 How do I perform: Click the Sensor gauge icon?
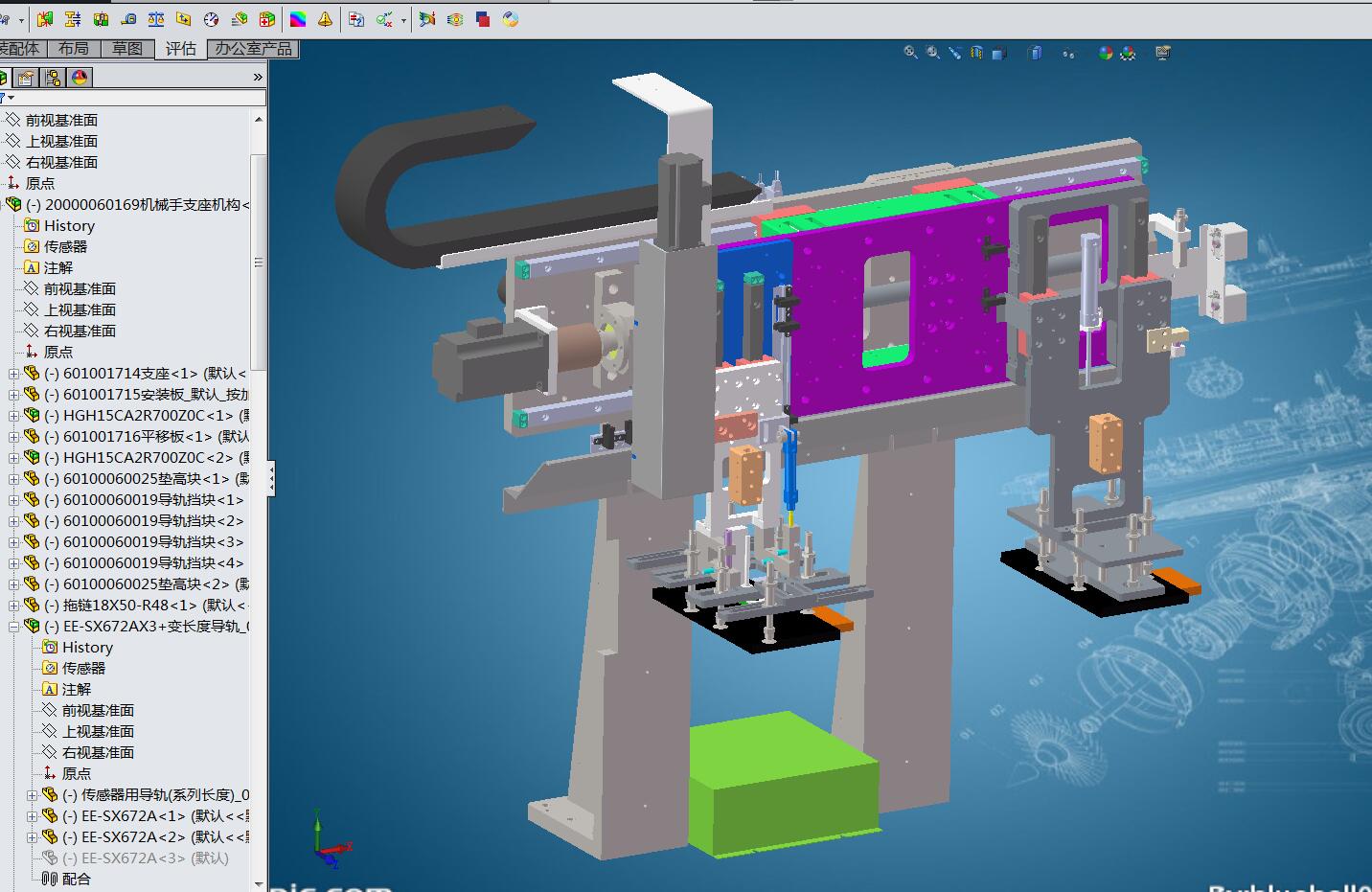(x=212, y=18)
